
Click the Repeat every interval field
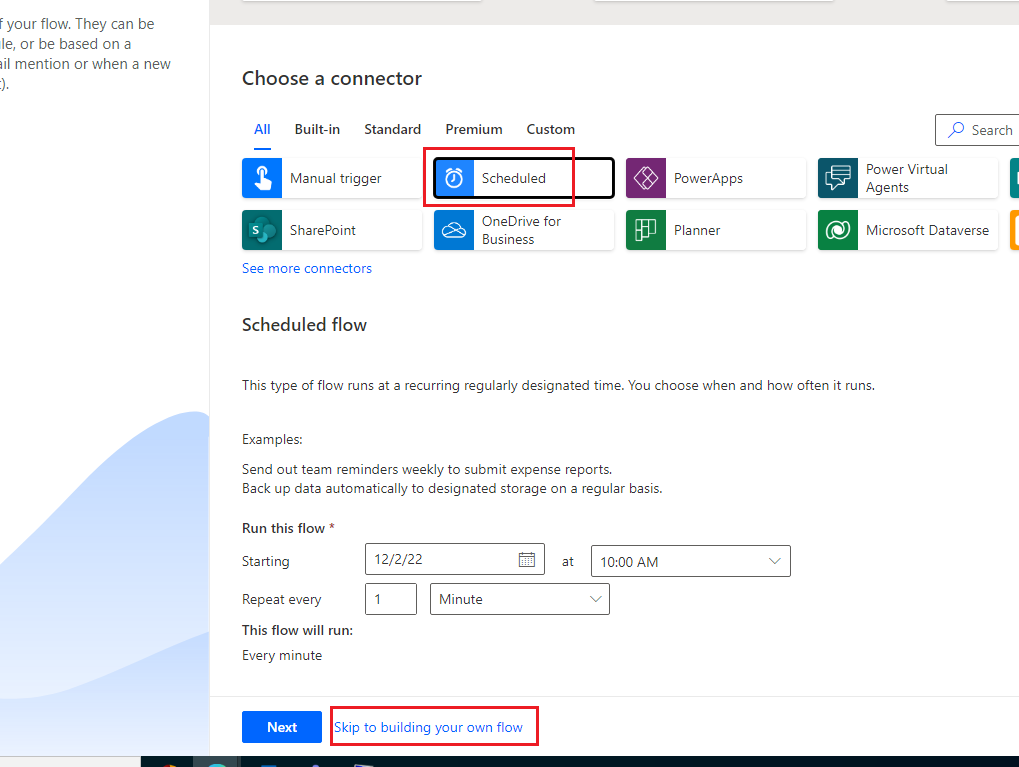[x=391, y=599]
